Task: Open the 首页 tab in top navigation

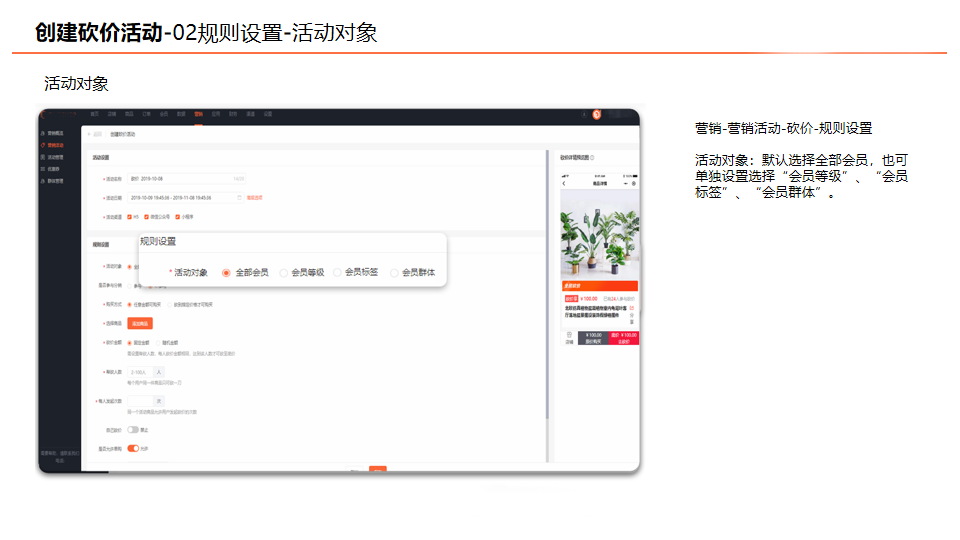Action: click(94, 114)
